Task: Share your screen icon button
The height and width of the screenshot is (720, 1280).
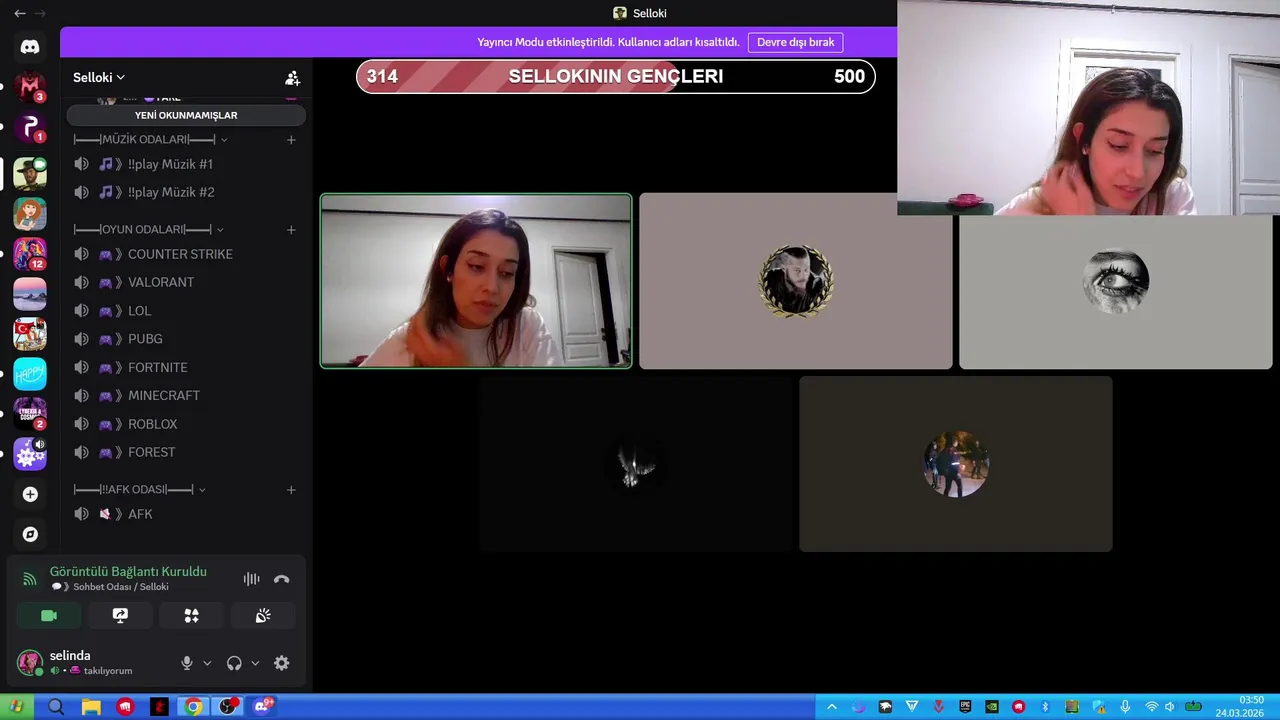Action: click(x=120, y=616)
